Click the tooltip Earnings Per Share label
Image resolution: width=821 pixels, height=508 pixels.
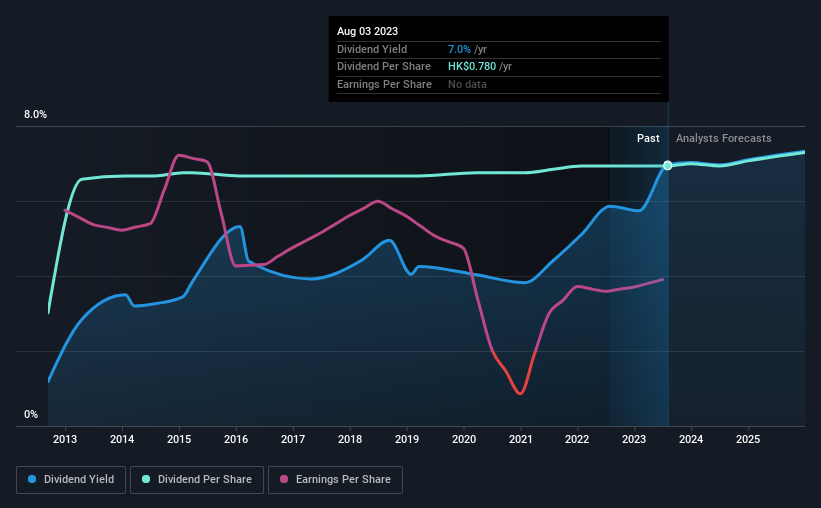point(384,84)
